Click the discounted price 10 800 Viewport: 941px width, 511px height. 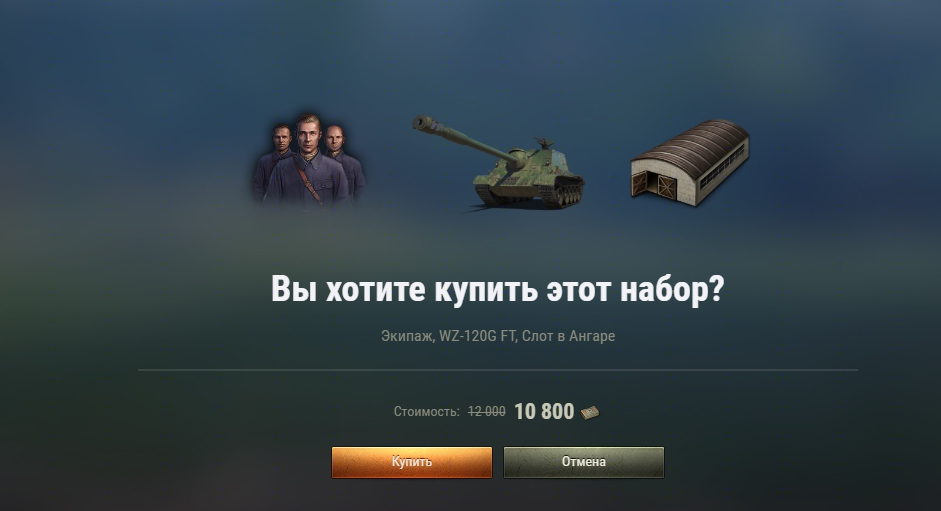coord(544,411)
